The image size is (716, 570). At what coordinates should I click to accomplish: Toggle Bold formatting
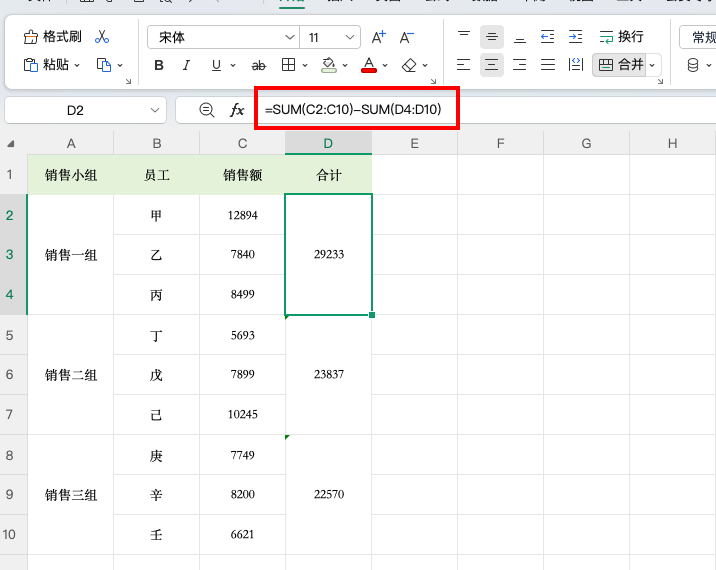[159, 65]
